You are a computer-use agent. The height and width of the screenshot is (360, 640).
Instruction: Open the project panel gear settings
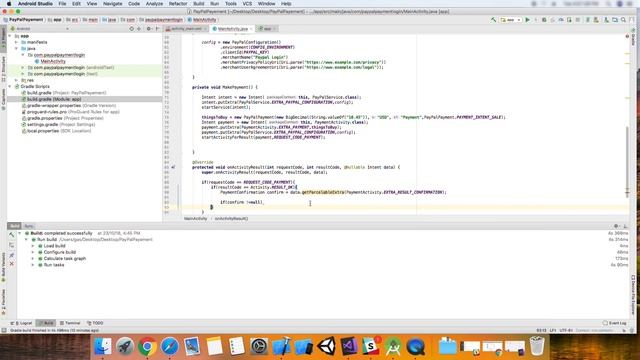coord(149,29)
